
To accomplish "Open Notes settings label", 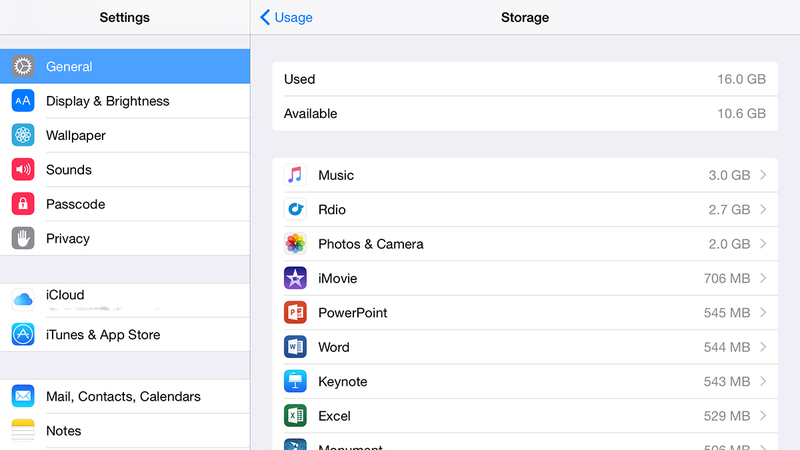I will click(x=63, y=431).
